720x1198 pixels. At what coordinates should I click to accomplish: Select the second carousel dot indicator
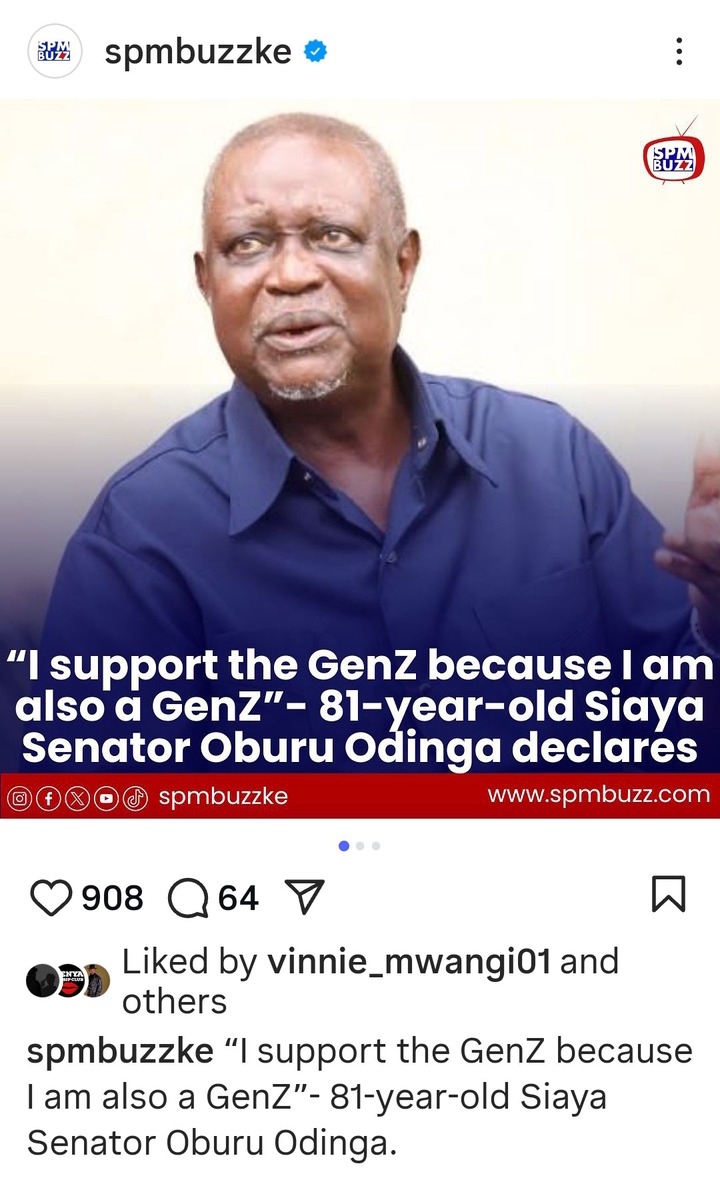point(360,846)
